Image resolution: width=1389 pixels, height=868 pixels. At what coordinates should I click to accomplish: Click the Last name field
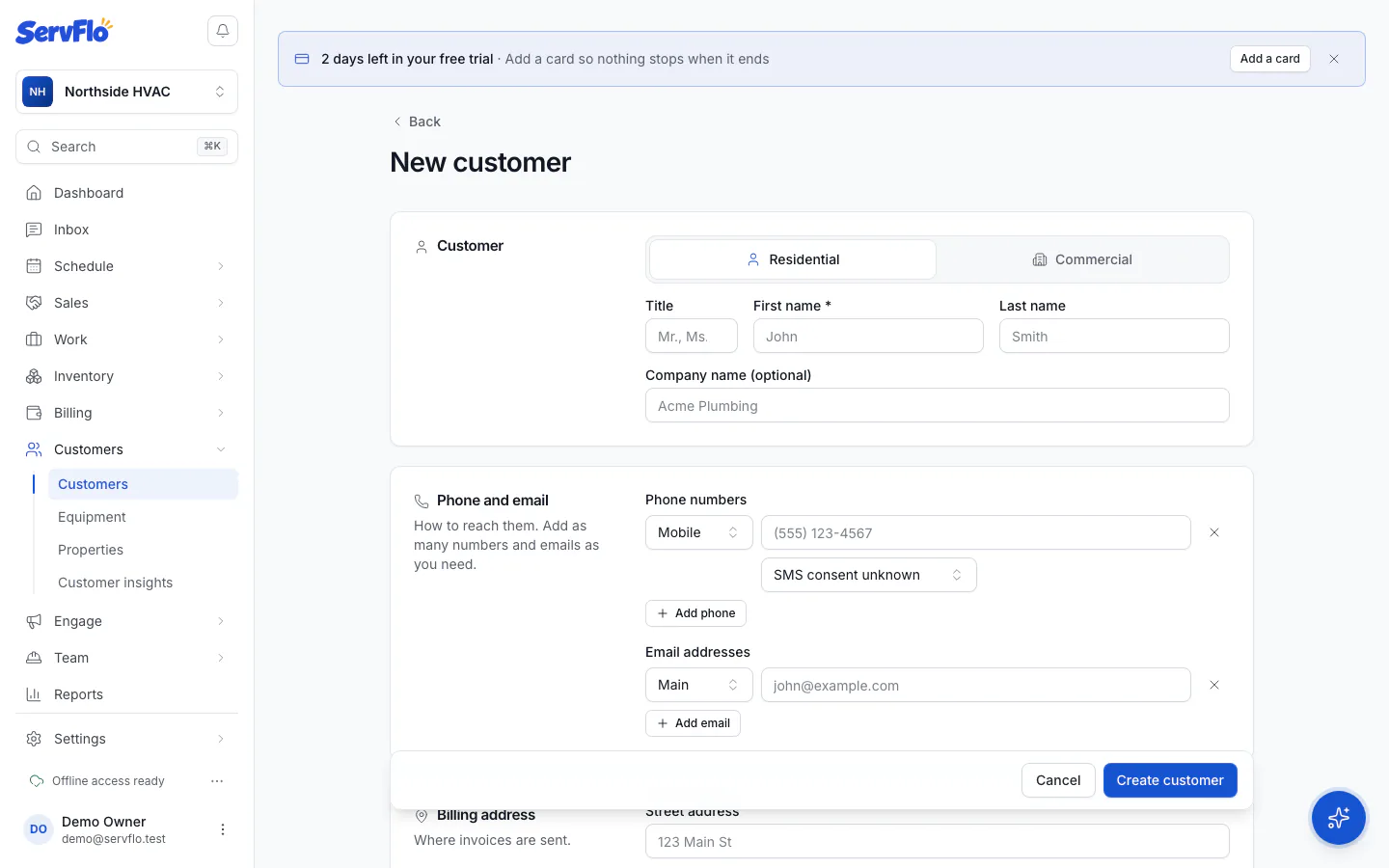1114,336
